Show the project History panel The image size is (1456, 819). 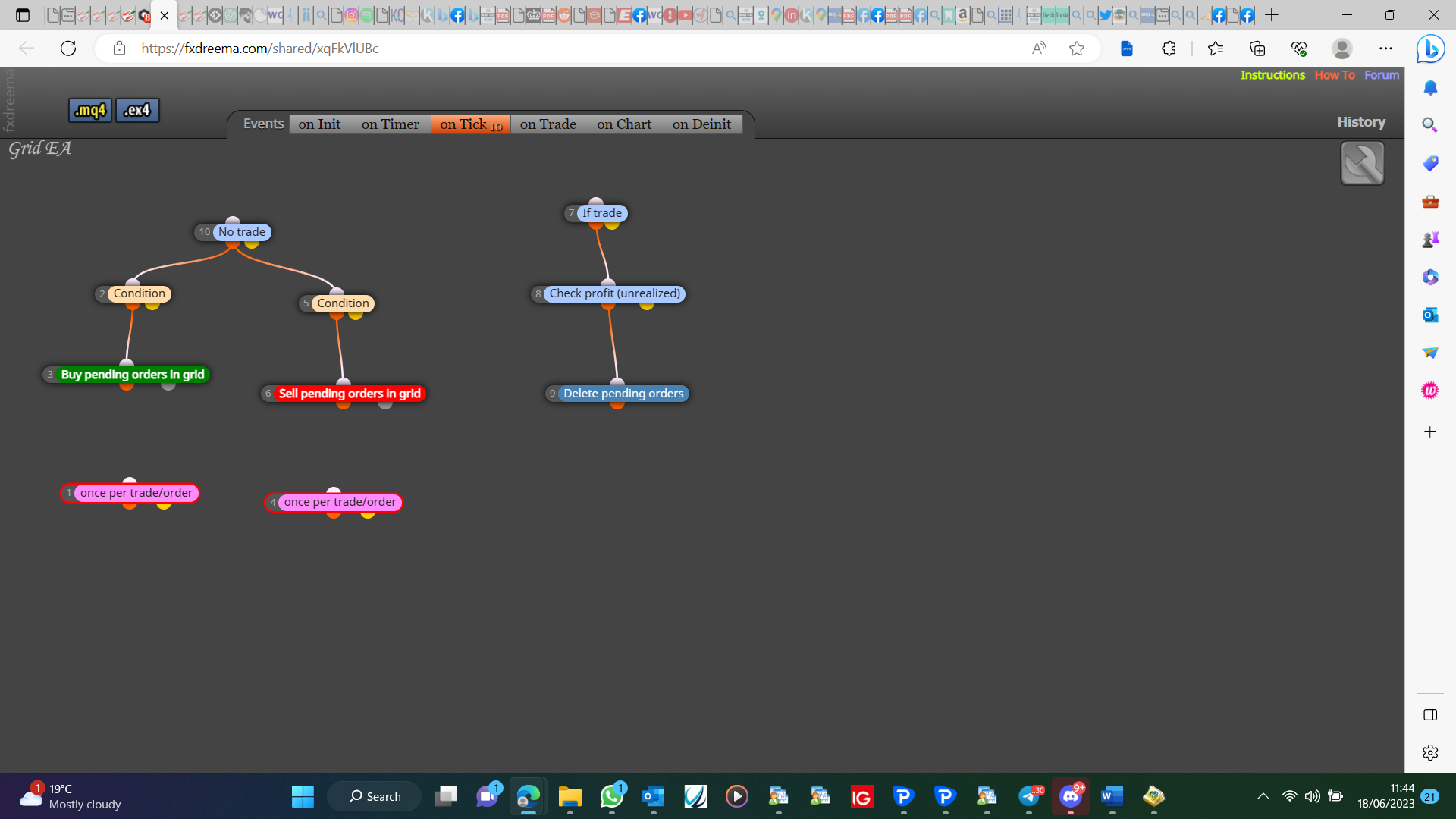coord(1361,122)
